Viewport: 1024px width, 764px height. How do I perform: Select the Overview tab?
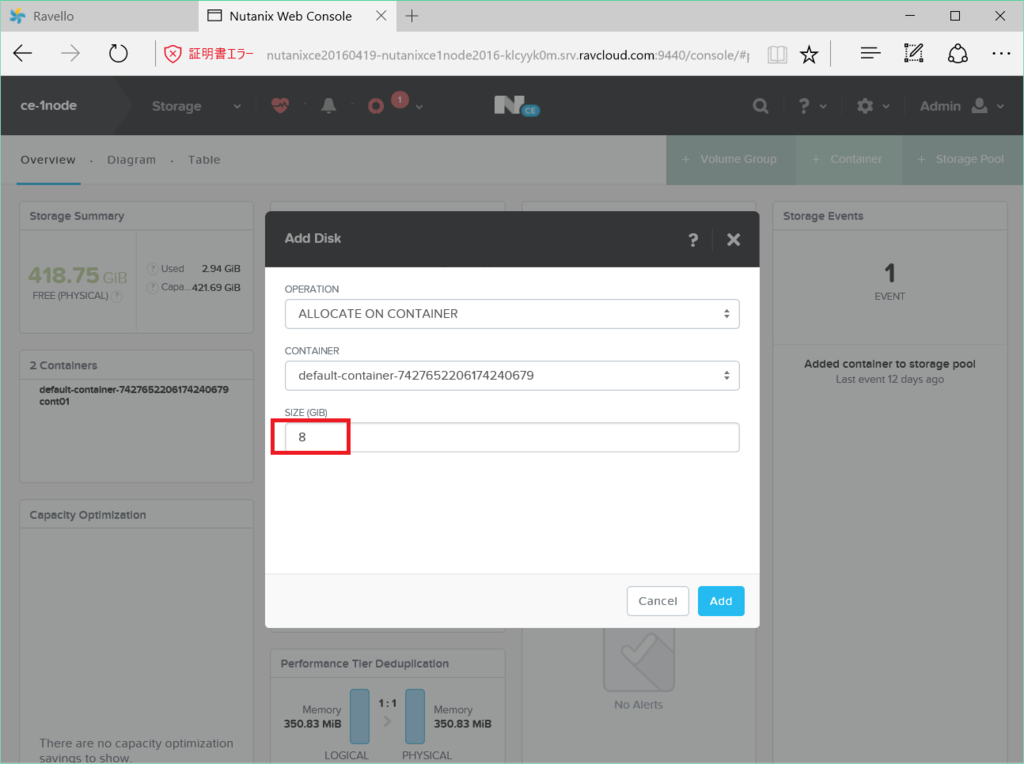48,159
